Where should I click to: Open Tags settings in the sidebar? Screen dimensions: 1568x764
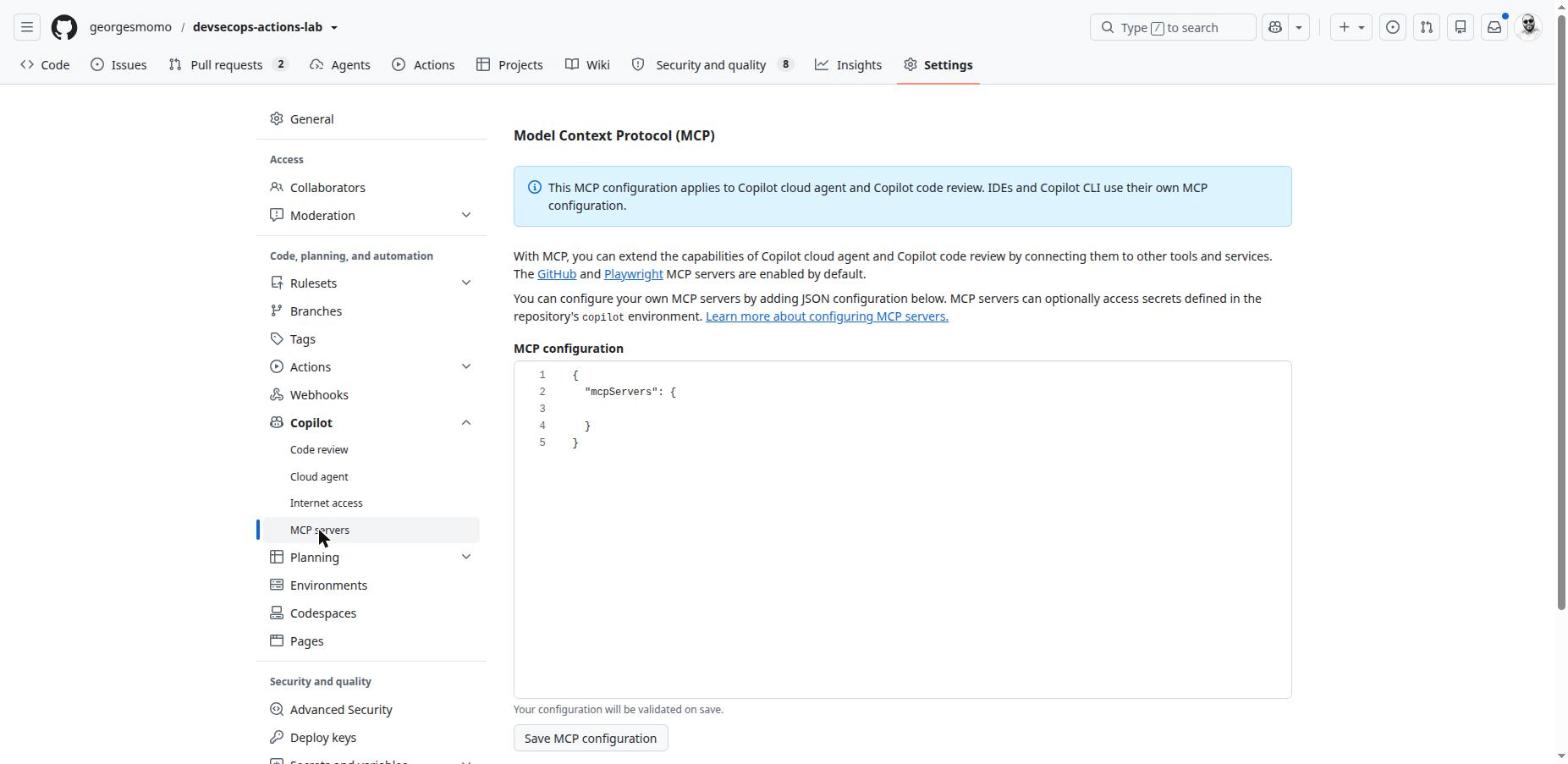tap(302, 339)
